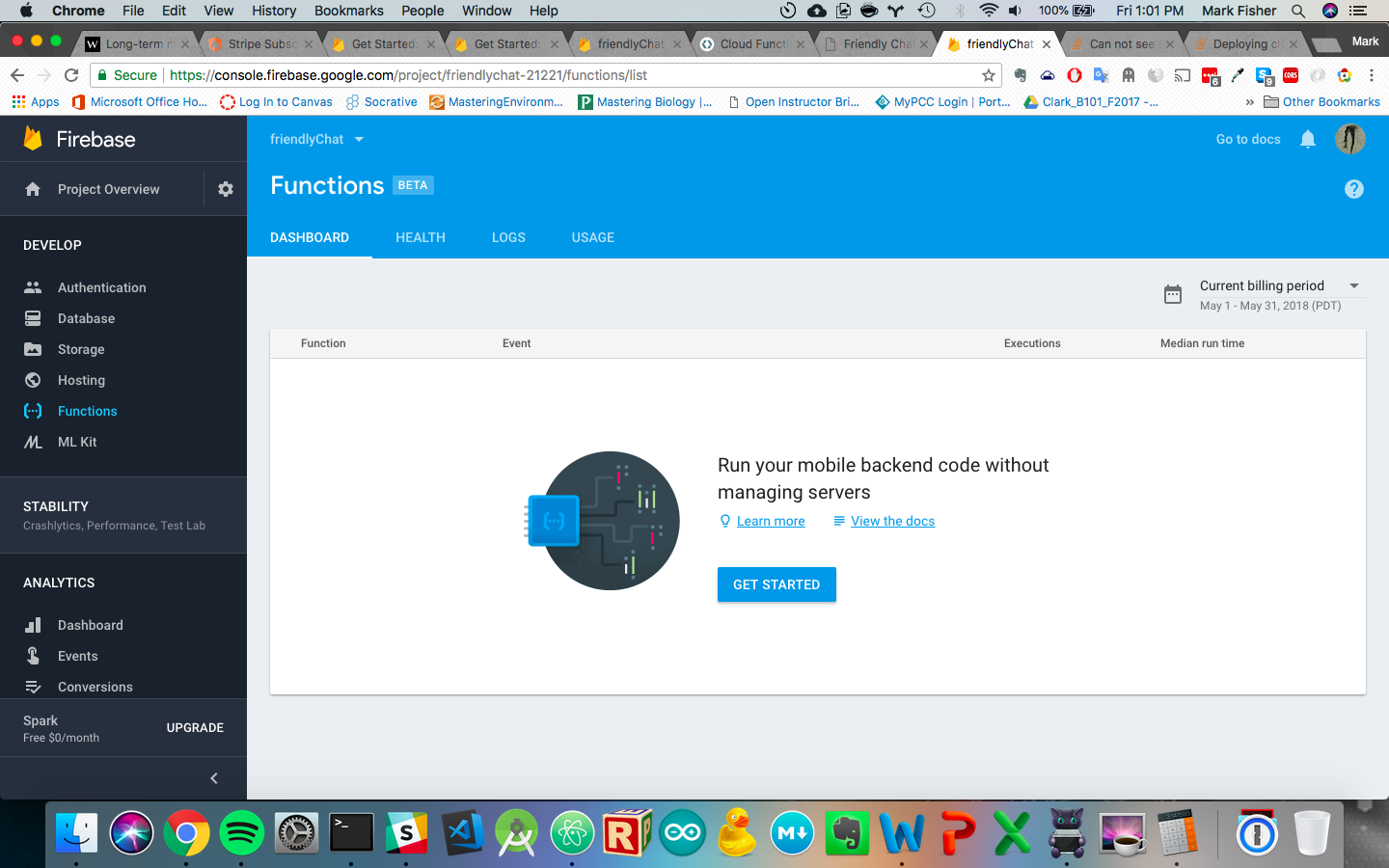The height and width of the screenshot is (868, 1389).
Task: Follow the Learn more link
Action: click(x=771, y=521)
